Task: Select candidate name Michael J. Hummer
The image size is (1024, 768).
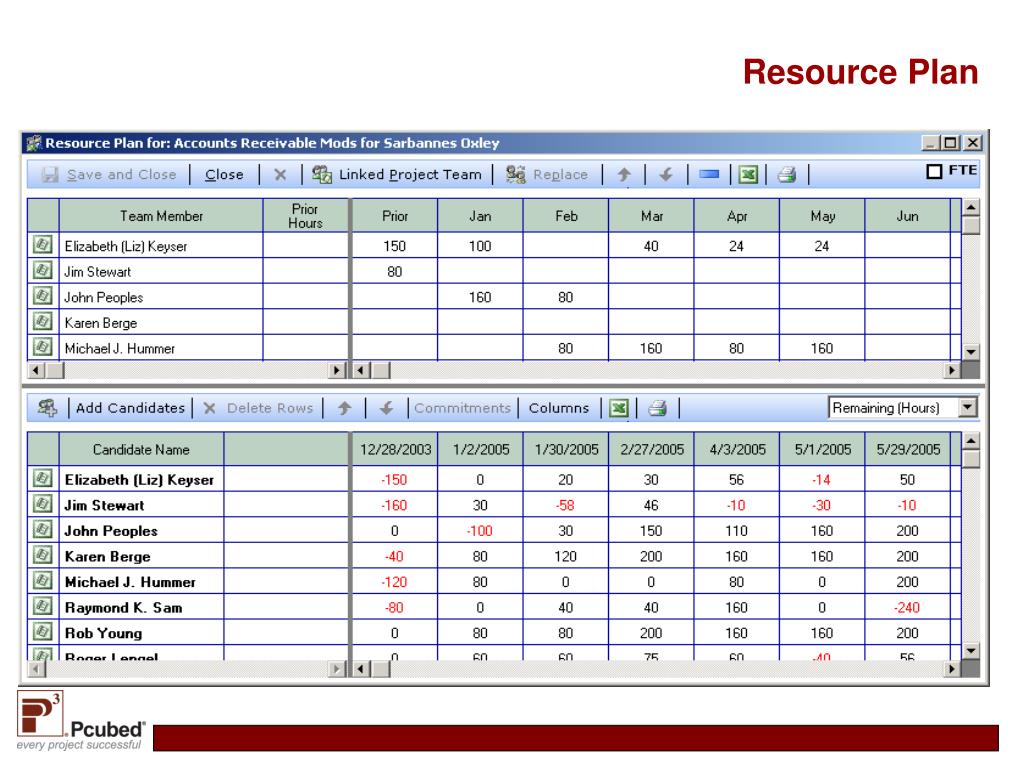Action: pos(130,582)
